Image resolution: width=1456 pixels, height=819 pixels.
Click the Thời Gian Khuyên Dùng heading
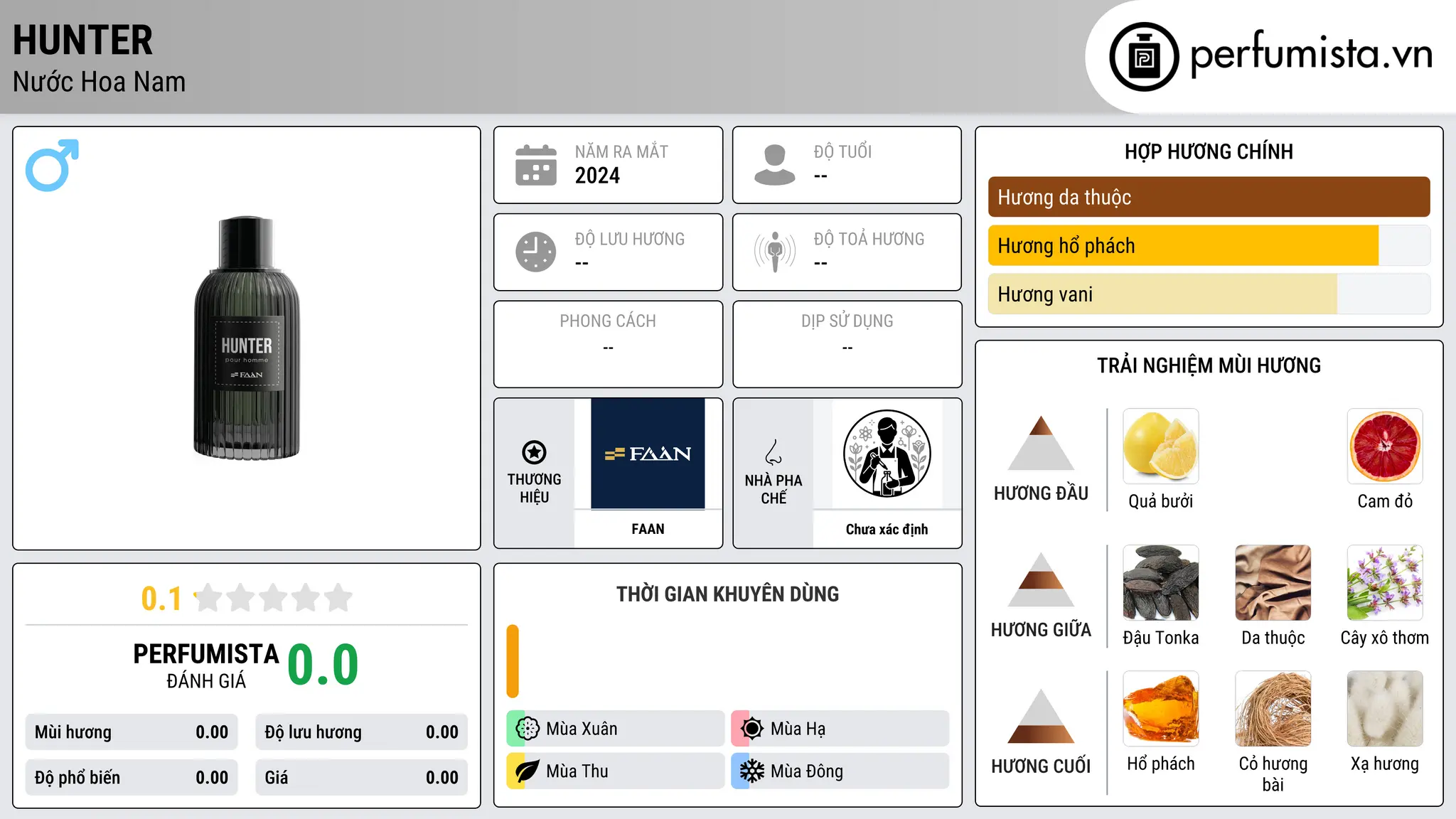tap(727, 594)
